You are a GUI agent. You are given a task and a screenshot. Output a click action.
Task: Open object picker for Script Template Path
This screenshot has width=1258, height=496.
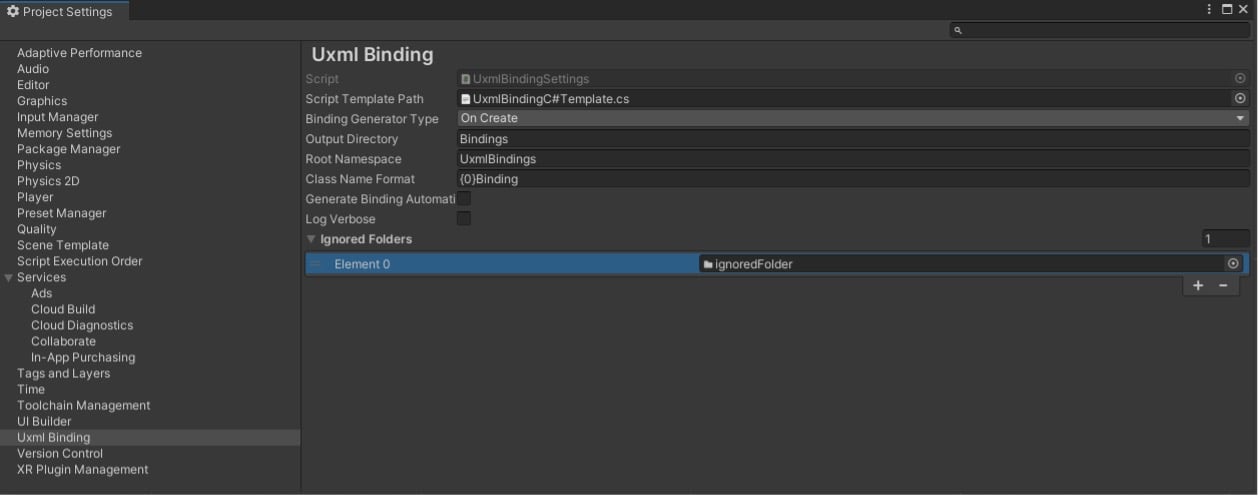click(1240, 98)
